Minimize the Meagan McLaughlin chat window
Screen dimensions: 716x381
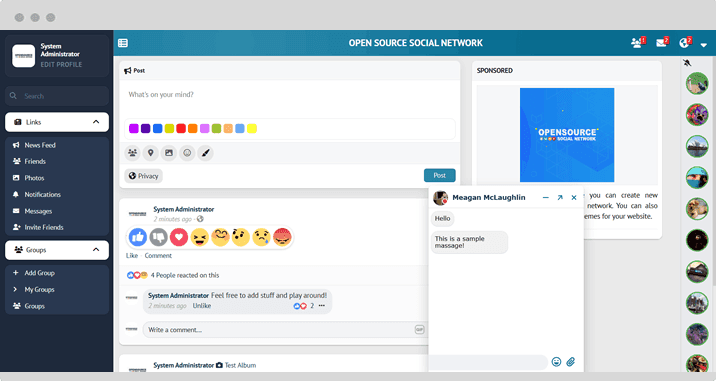(x=546, y=198)
